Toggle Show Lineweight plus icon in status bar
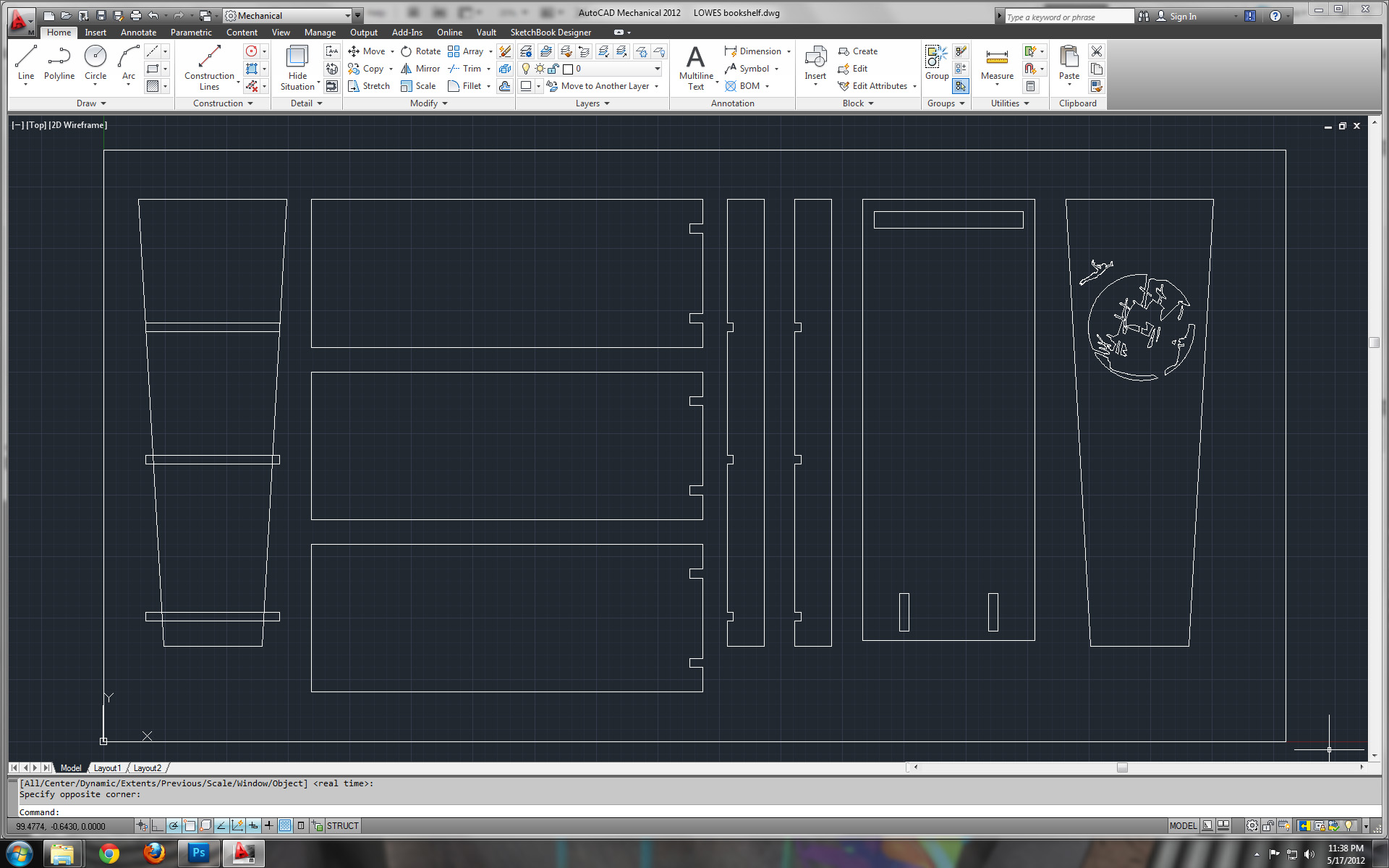 click(269, 825)
